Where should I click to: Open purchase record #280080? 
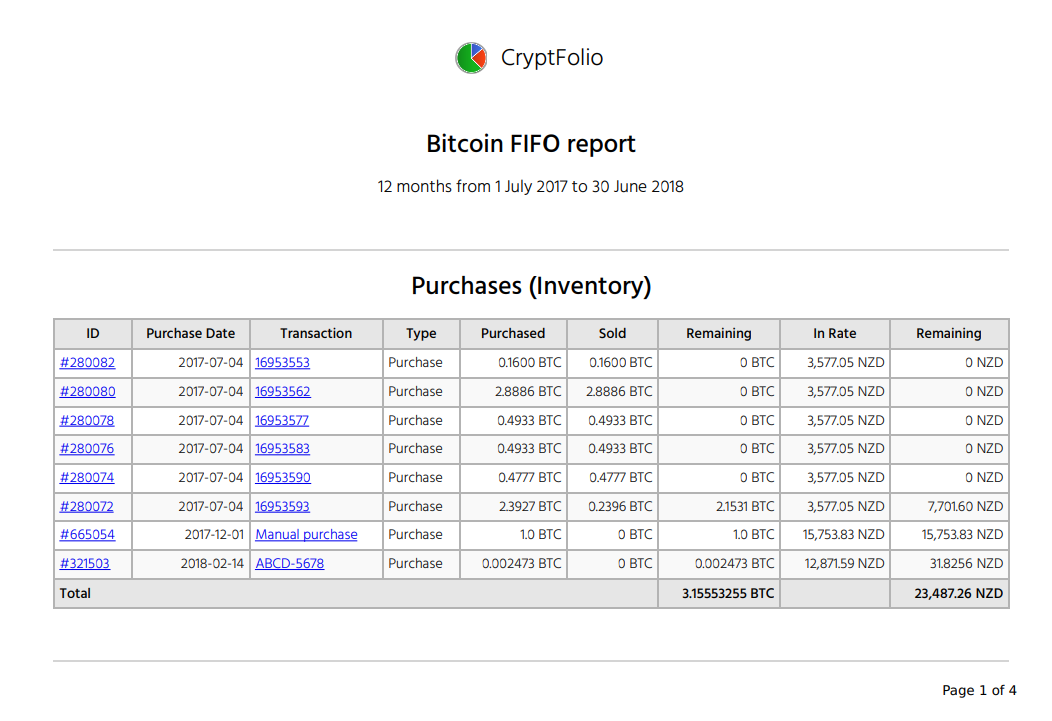88,391
